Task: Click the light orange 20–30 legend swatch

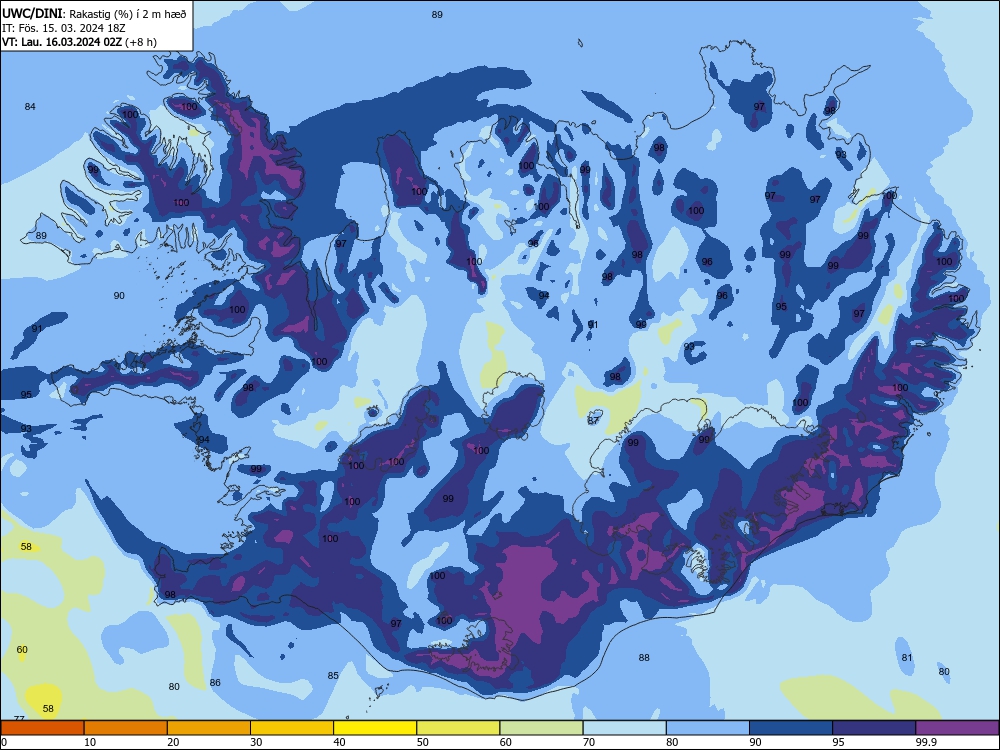Action: point(209,728)
